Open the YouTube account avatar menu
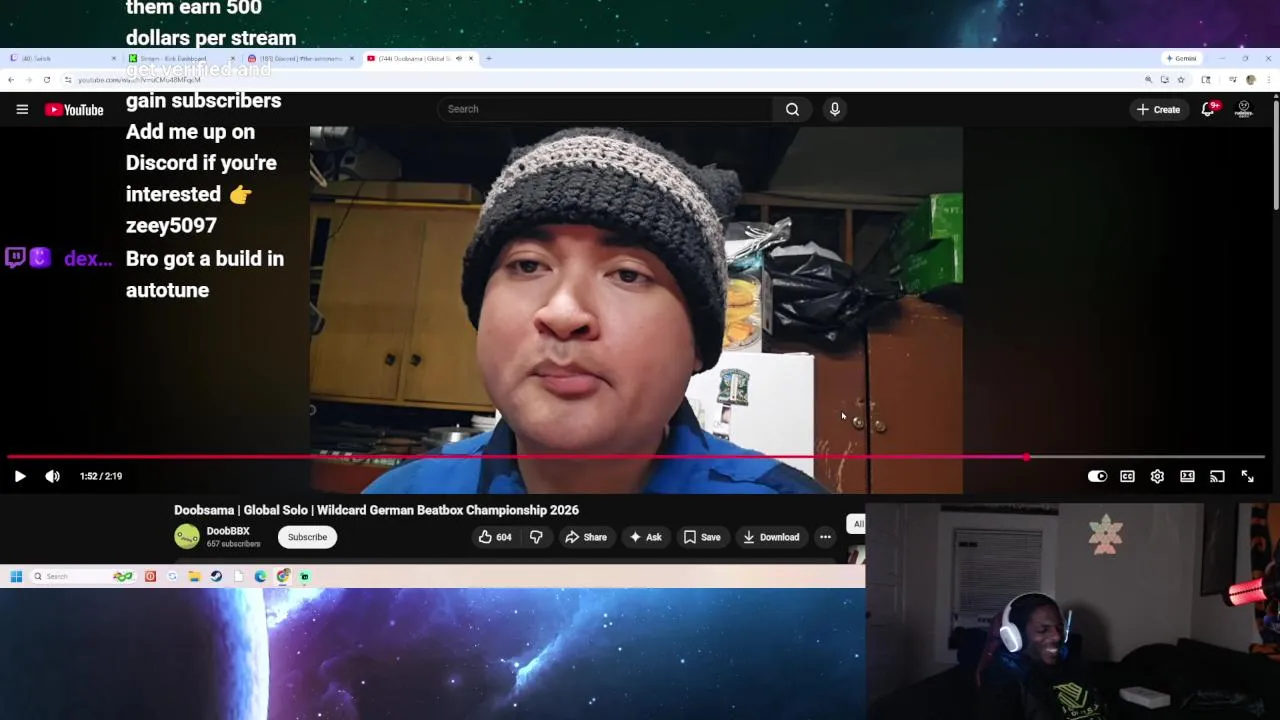Viewport: 1280px width, 720px height. pyautogui.click(x=1244, y=109)
